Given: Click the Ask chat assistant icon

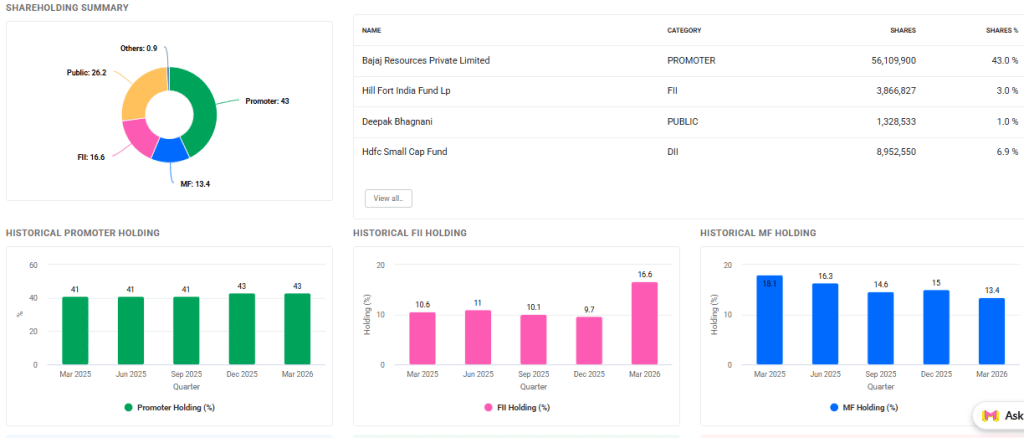Looking at the screenshot, I should coord(990,415).
